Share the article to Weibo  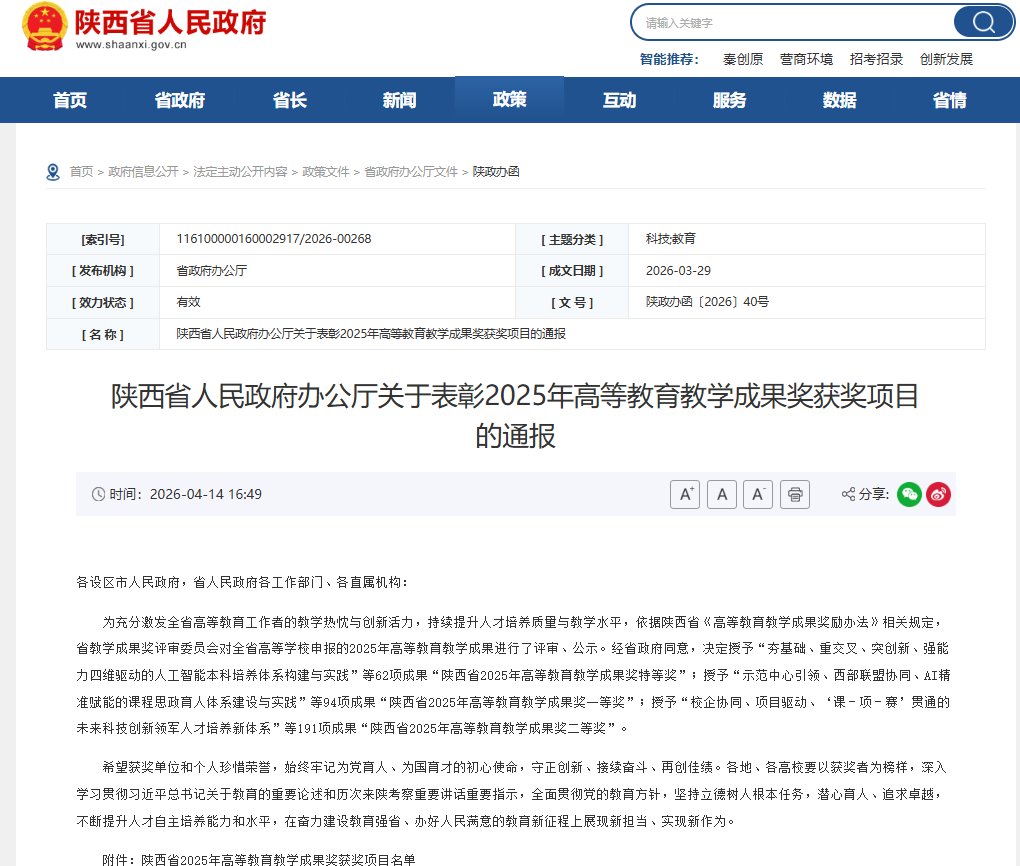coord(938,494)
